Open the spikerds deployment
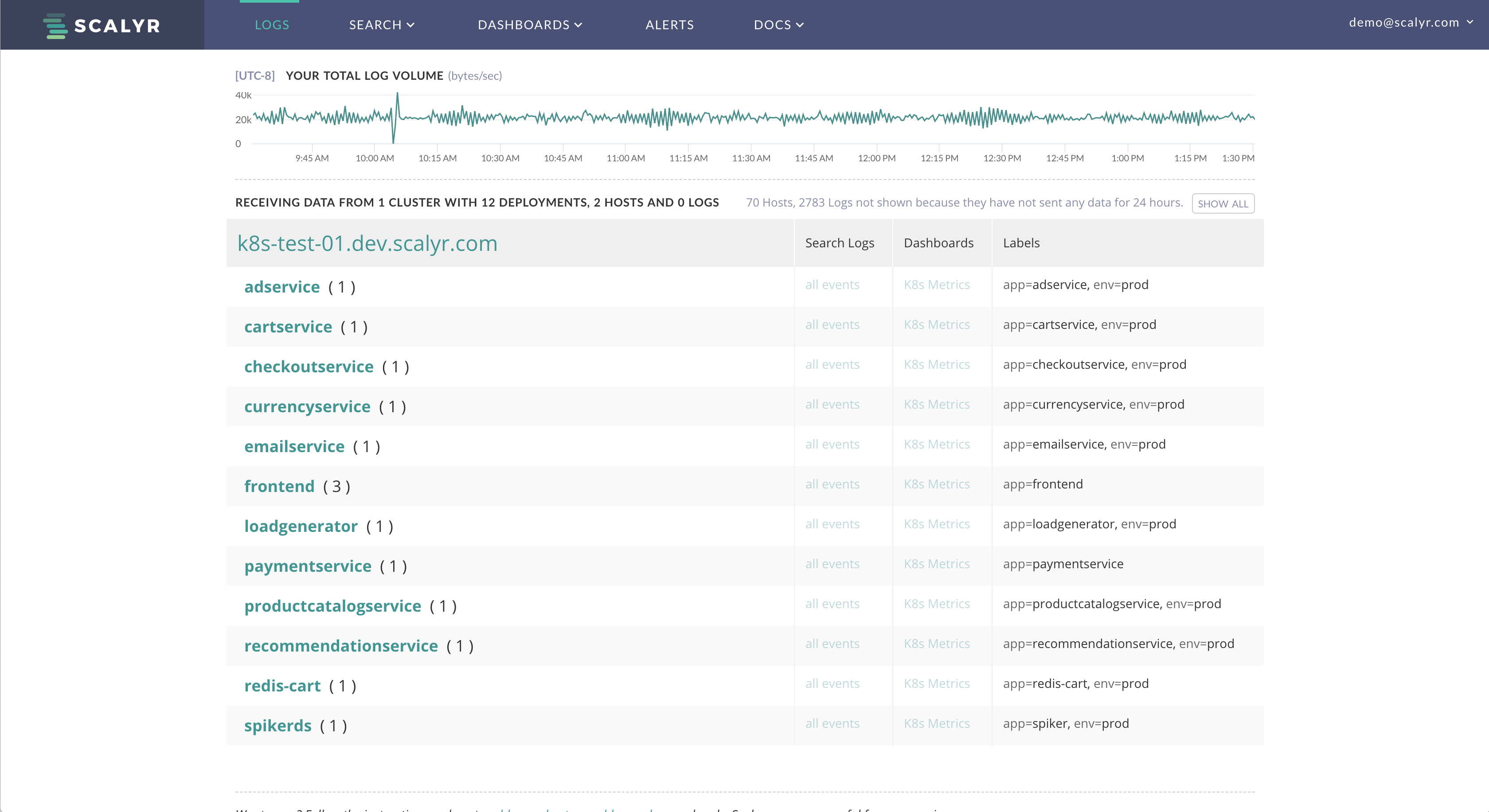 coord(277,725)
